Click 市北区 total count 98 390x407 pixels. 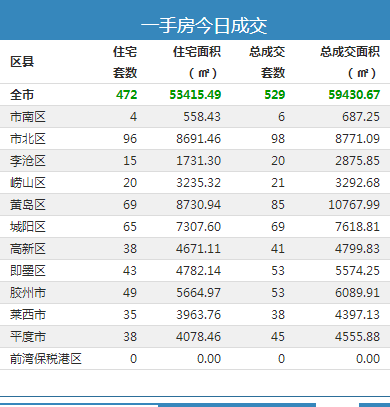pos(278,139)
